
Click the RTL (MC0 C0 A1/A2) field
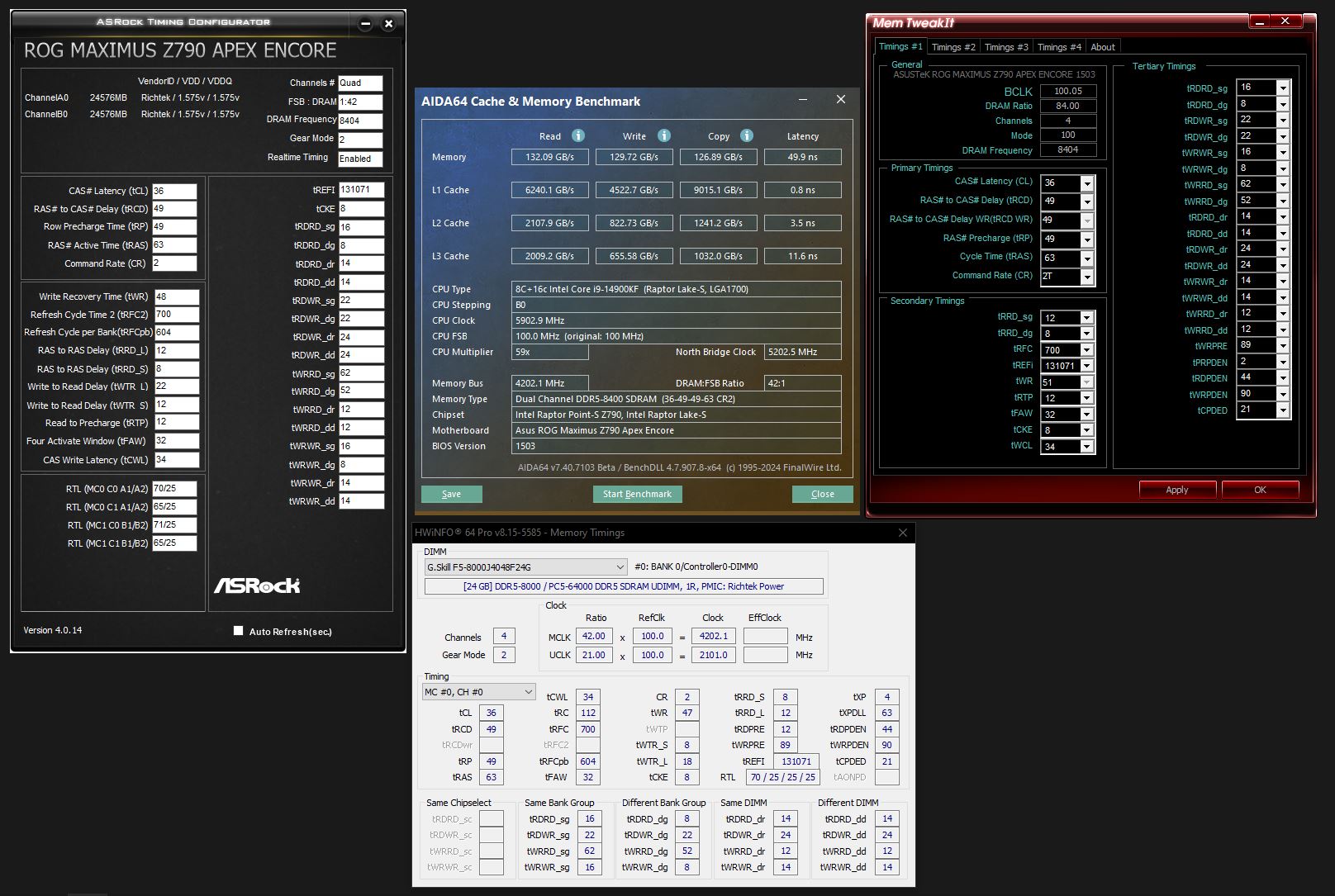[175, 489]
